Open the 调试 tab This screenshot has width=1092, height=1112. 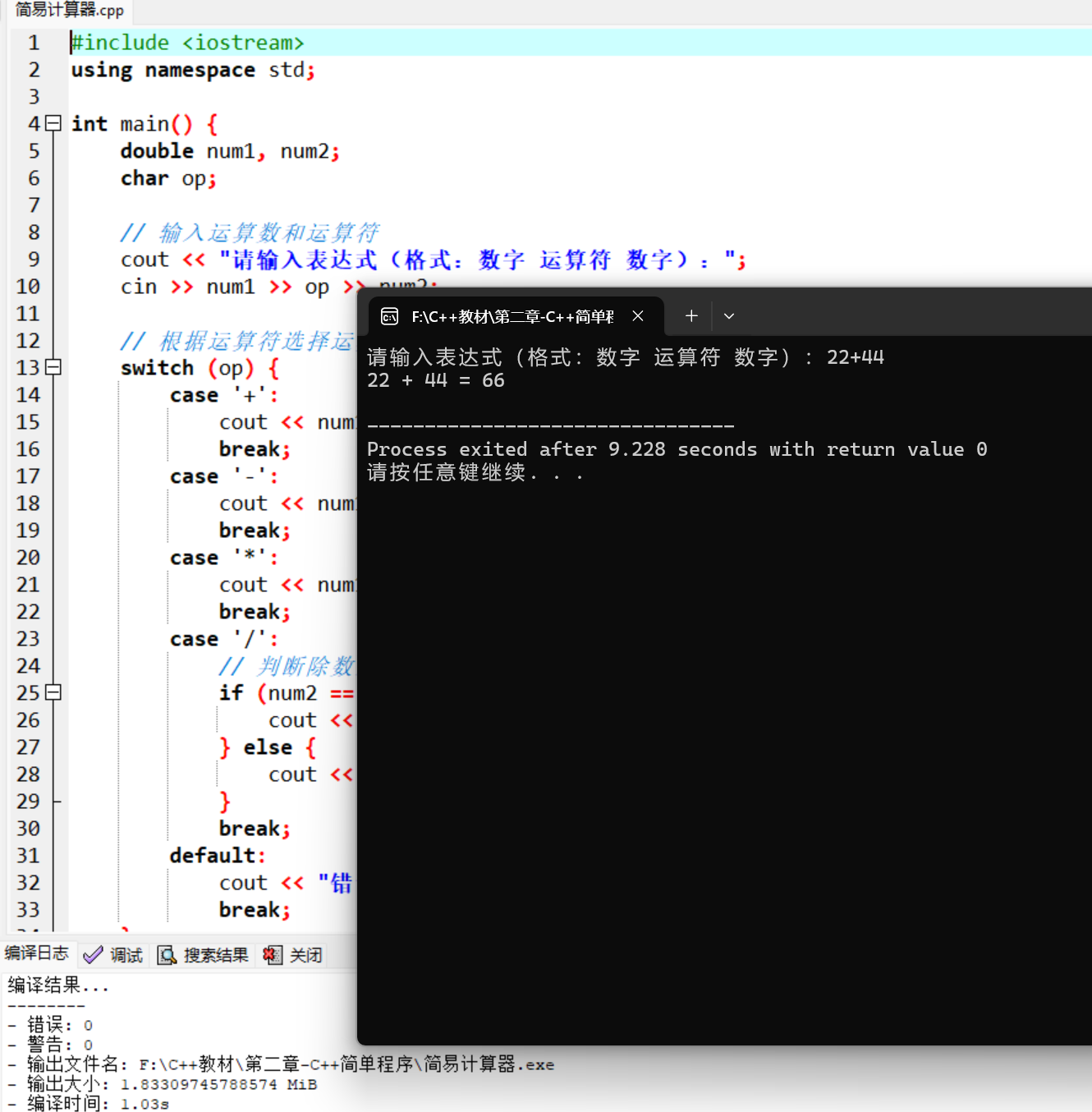[113, 955]
